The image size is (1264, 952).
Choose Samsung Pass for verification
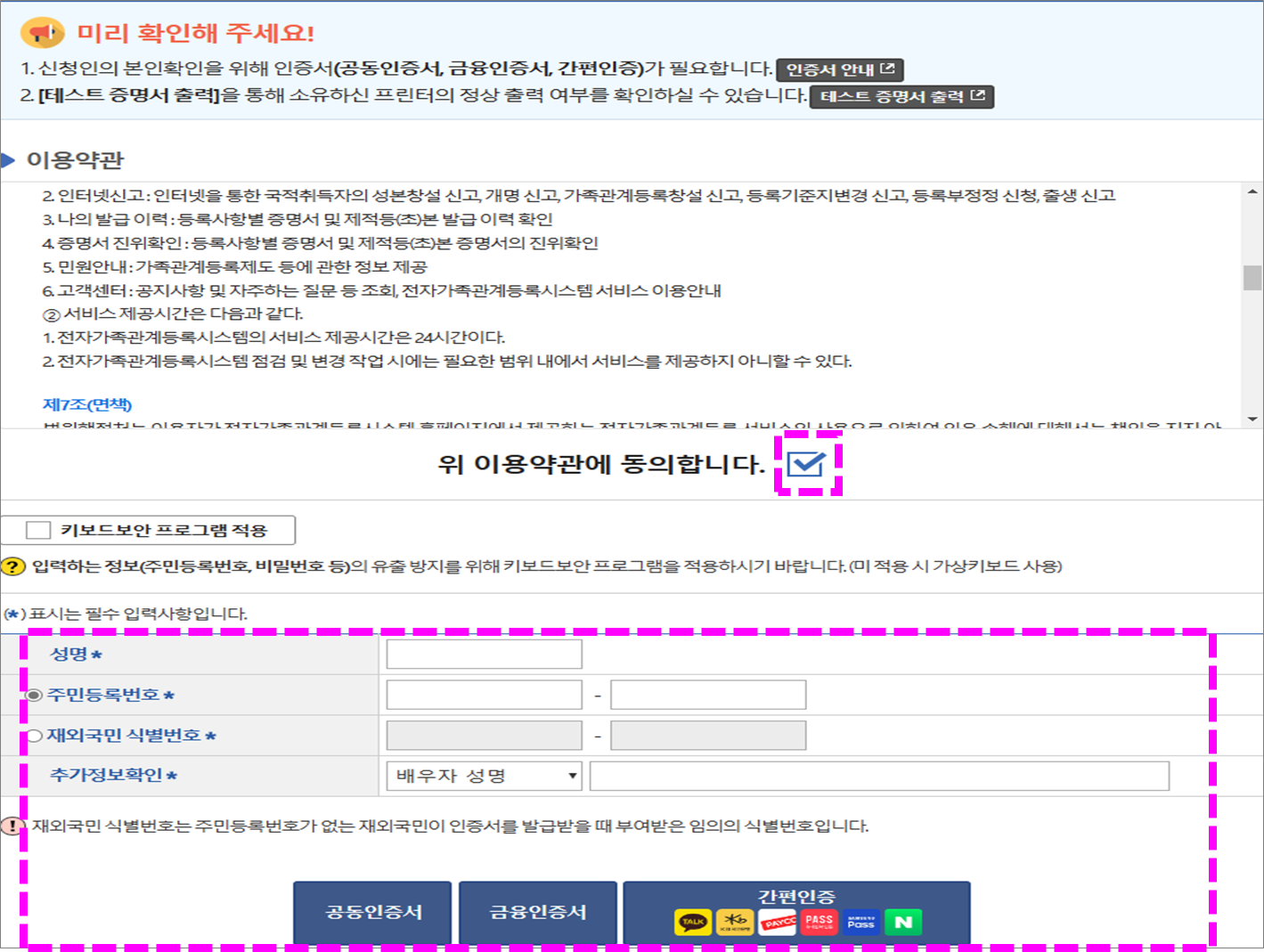pyautogui.click(x=860, y=922)
